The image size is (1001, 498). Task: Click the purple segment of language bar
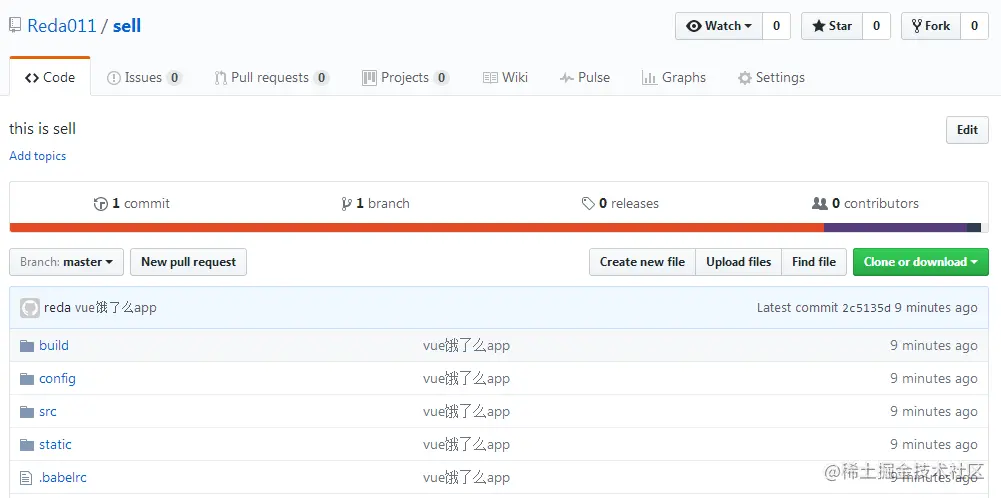pyautogui.click(x=895, y=228)
